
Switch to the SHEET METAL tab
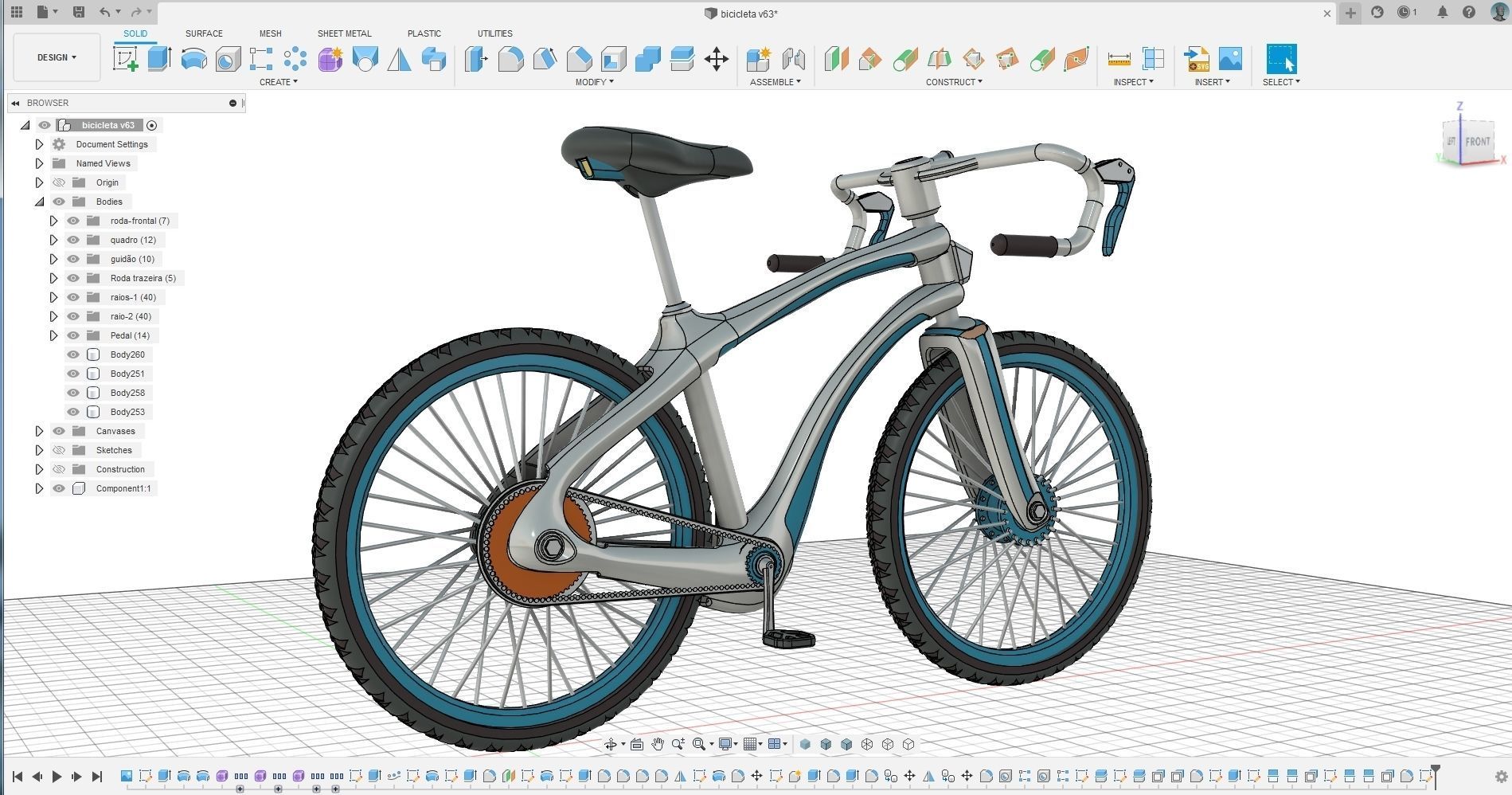click(344, 33)
